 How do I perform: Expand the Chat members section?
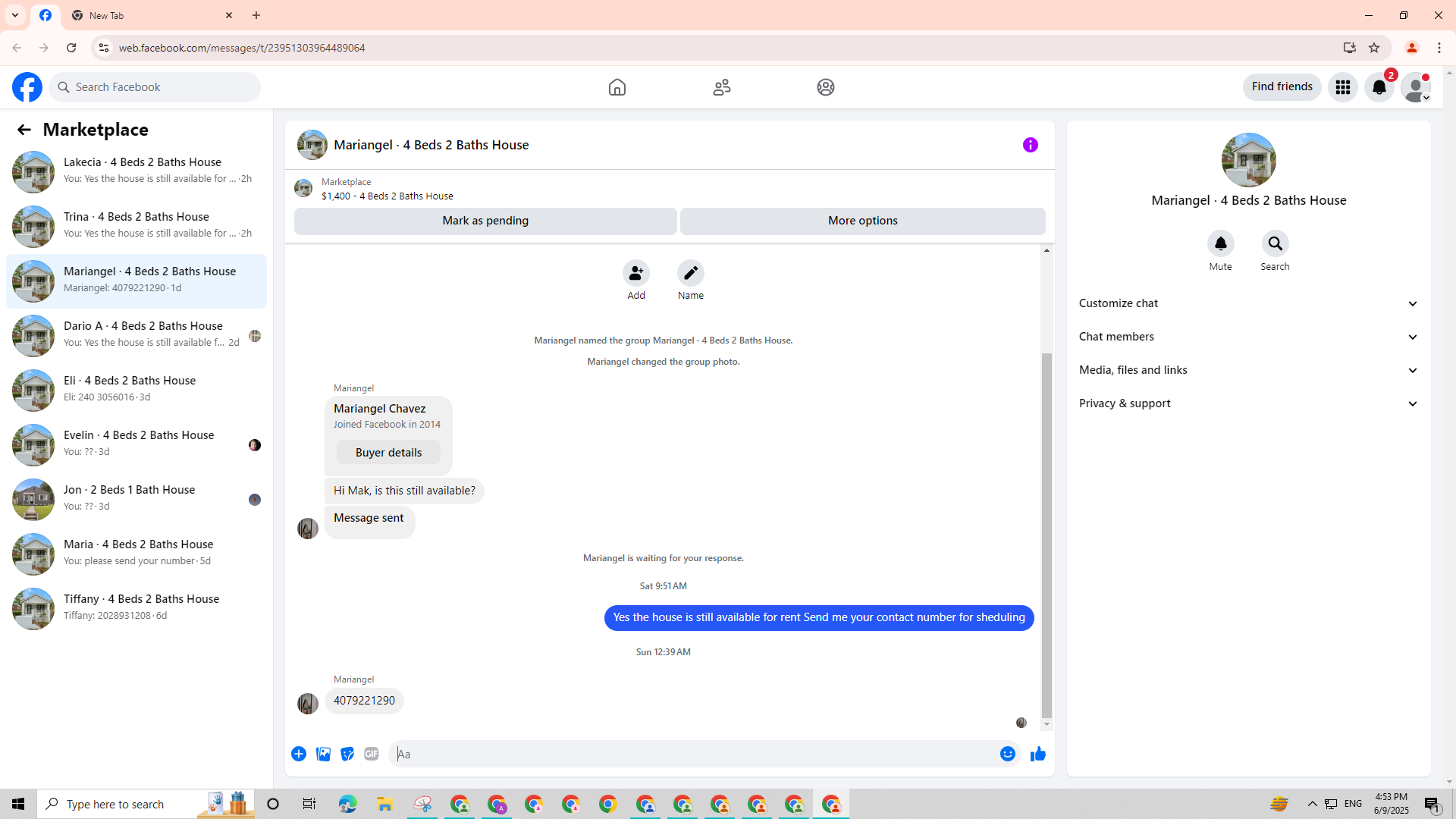coord(1248,337)
